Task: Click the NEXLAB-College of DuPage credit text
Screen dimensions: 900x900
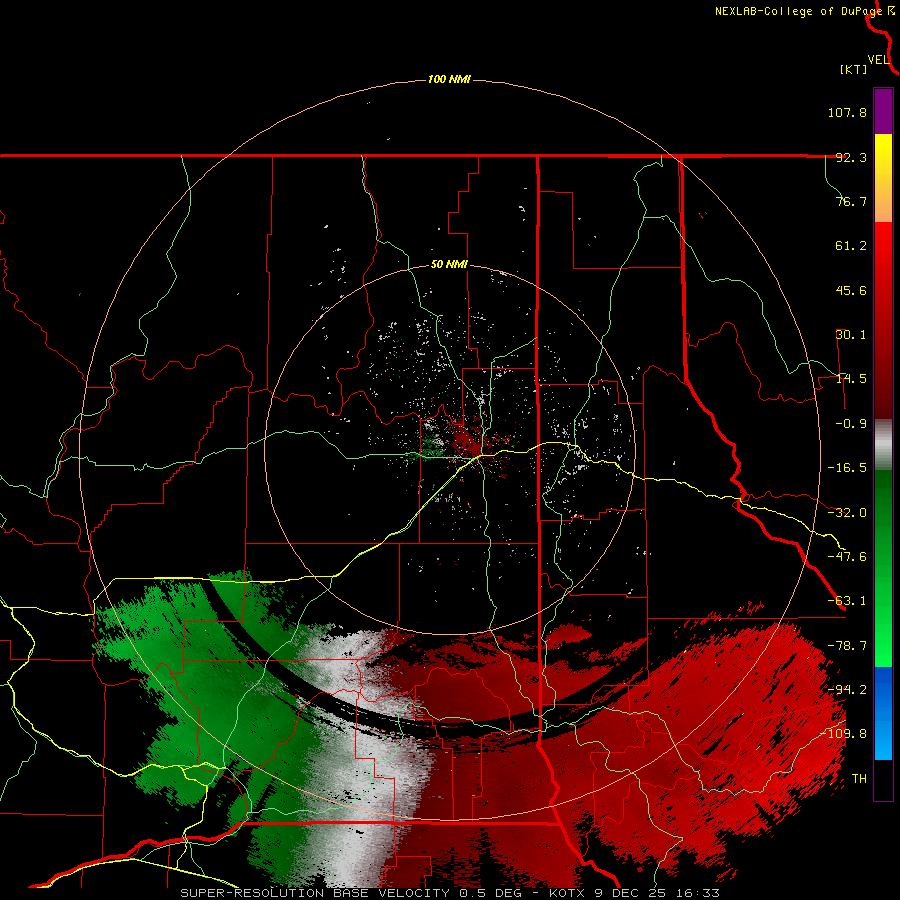Action: click(799, 11)
